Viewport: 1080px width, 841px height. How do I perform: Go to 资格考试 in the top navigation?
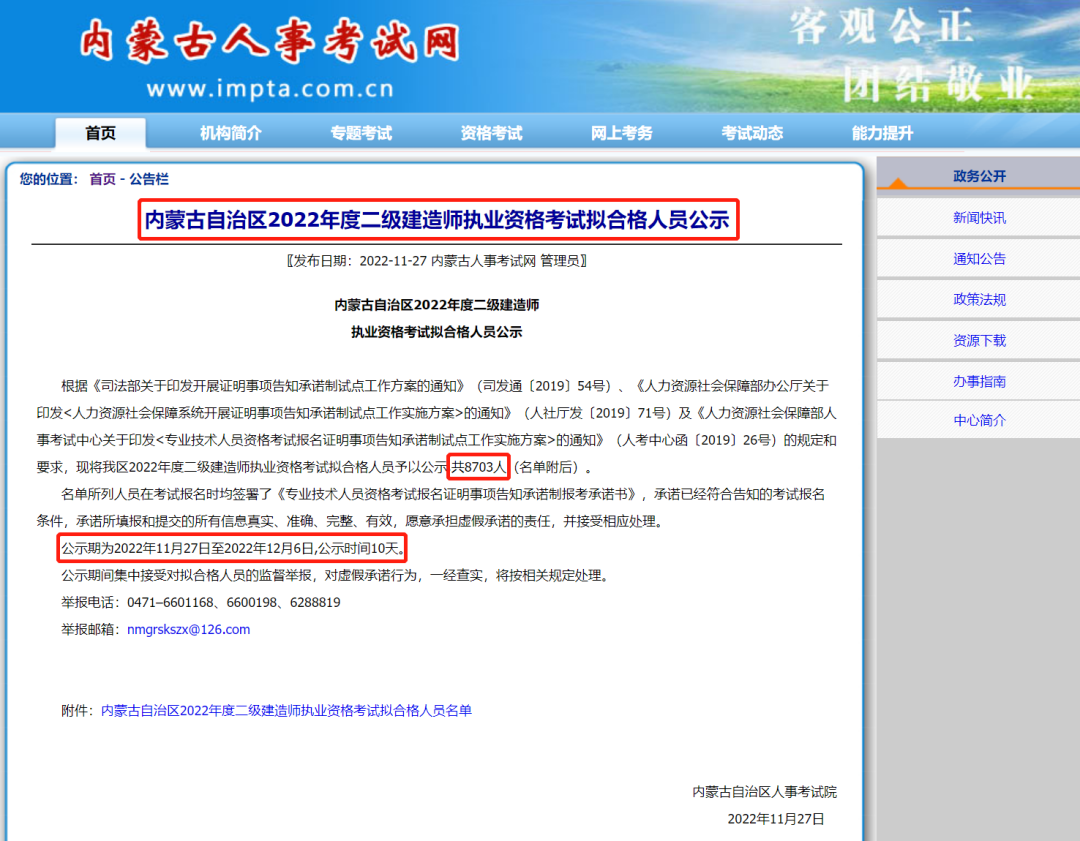tap(491, 133)
